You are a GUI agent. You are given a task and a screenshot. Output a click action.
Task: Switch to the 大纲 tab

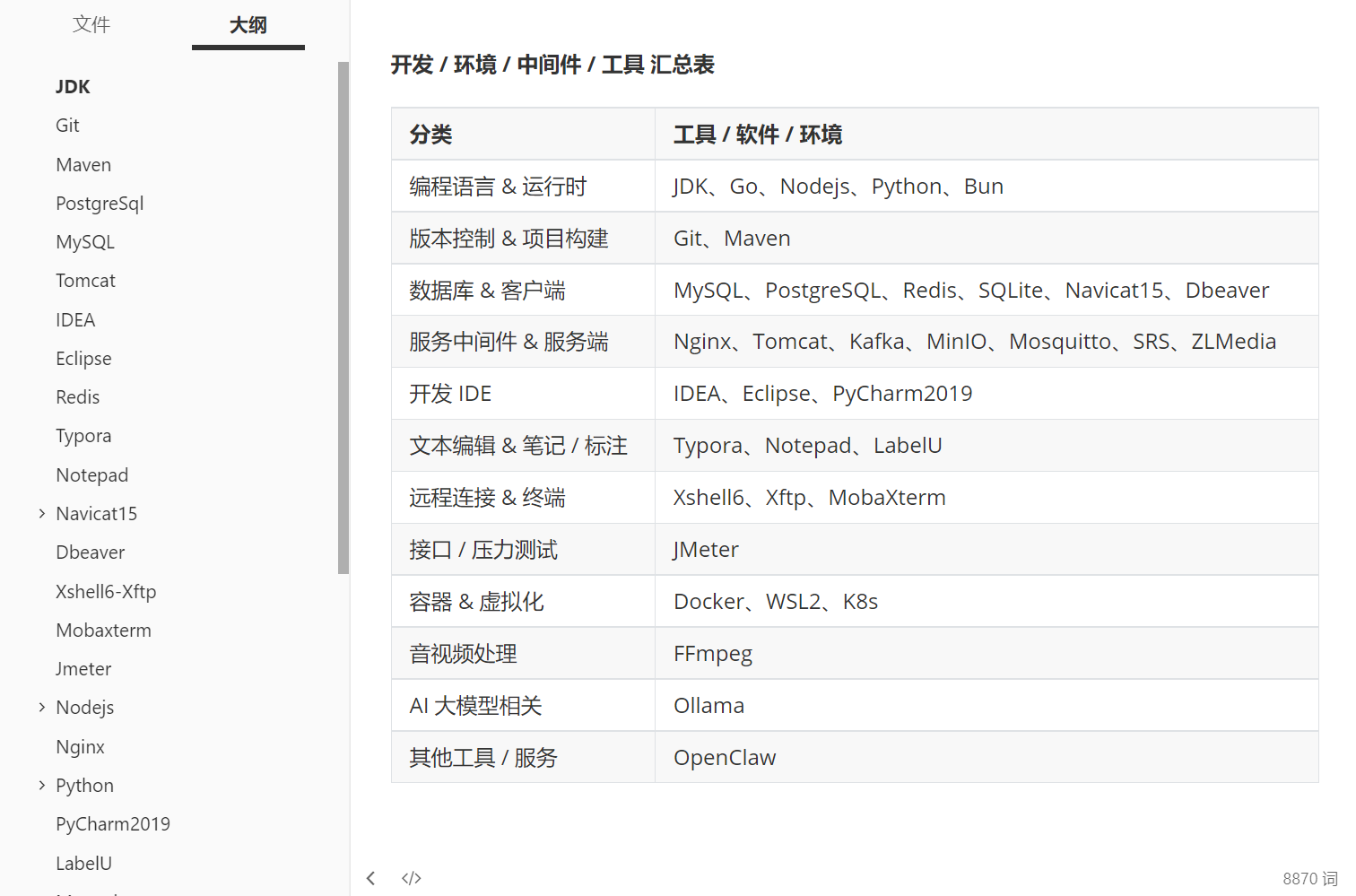(248, 25)
